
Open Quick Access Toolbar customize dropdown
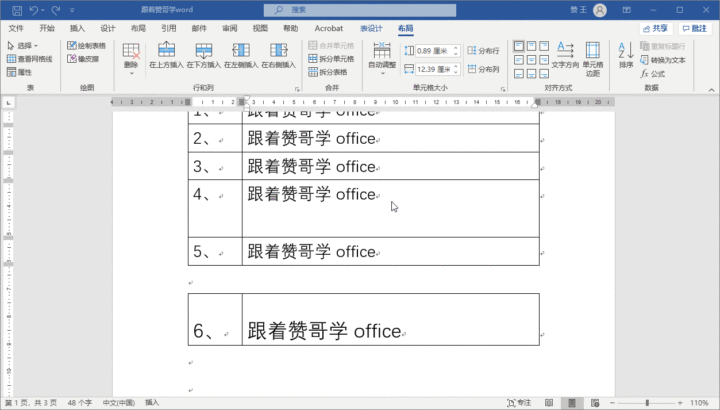coord(72,10)
